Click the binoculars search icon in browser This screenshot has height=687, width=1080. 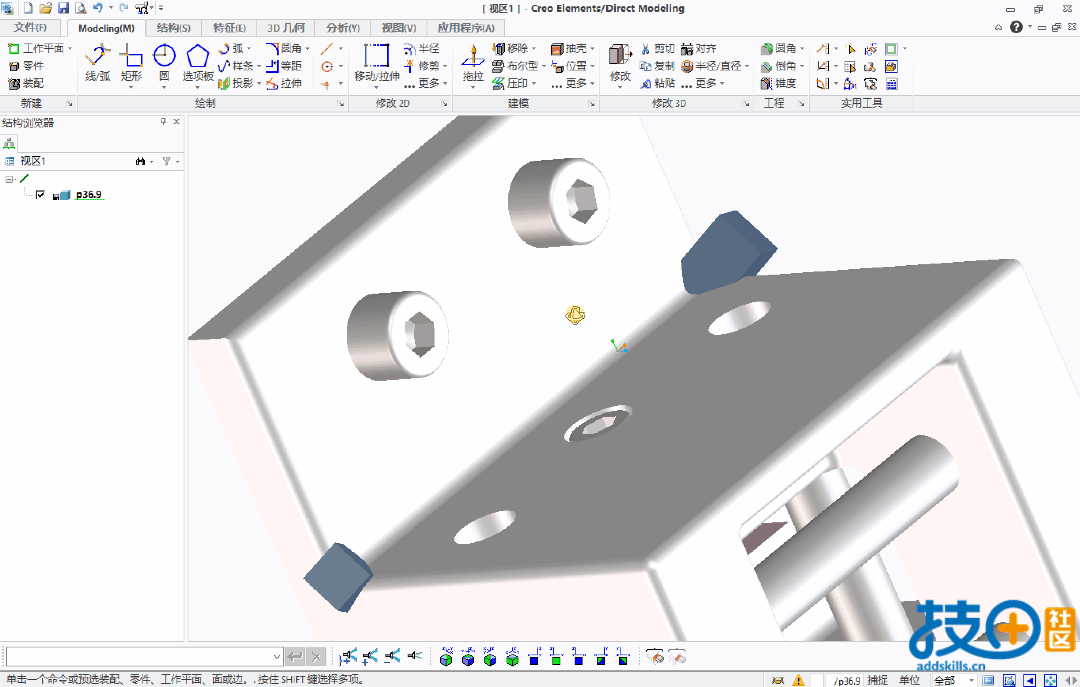(141, 161)
